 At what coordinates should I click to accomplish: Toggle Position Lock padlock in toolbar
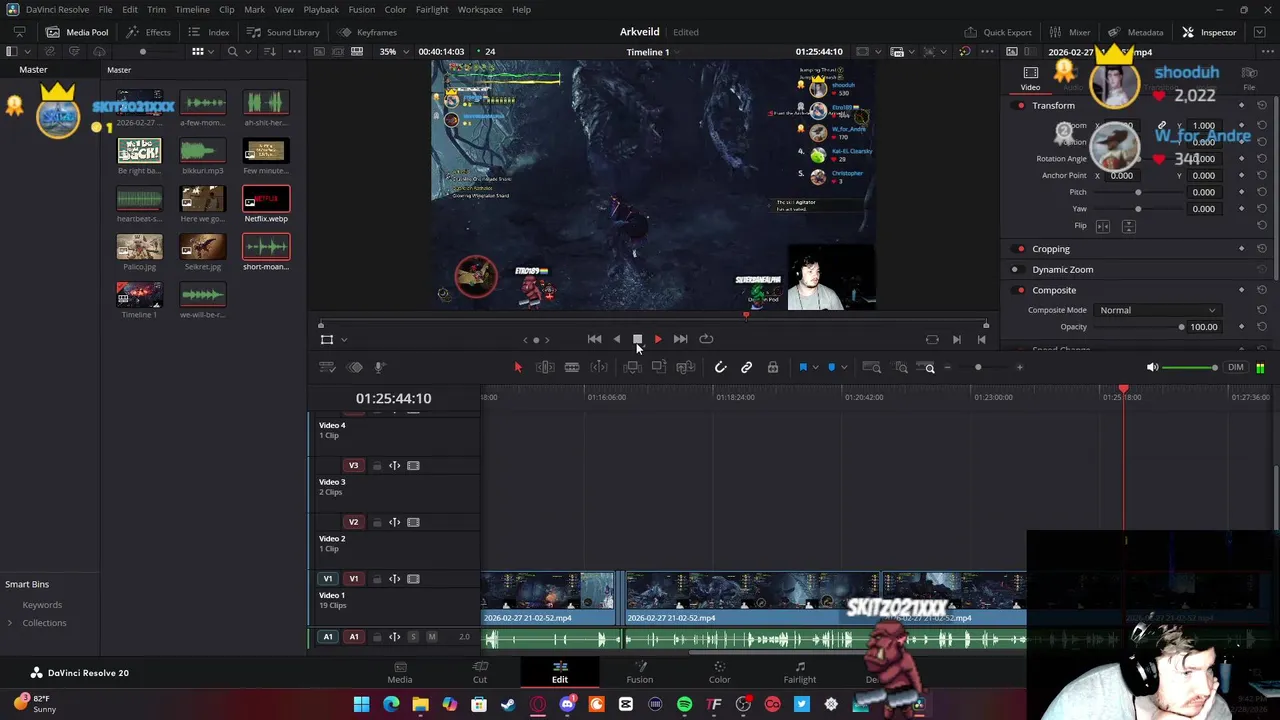pos(773,368)
